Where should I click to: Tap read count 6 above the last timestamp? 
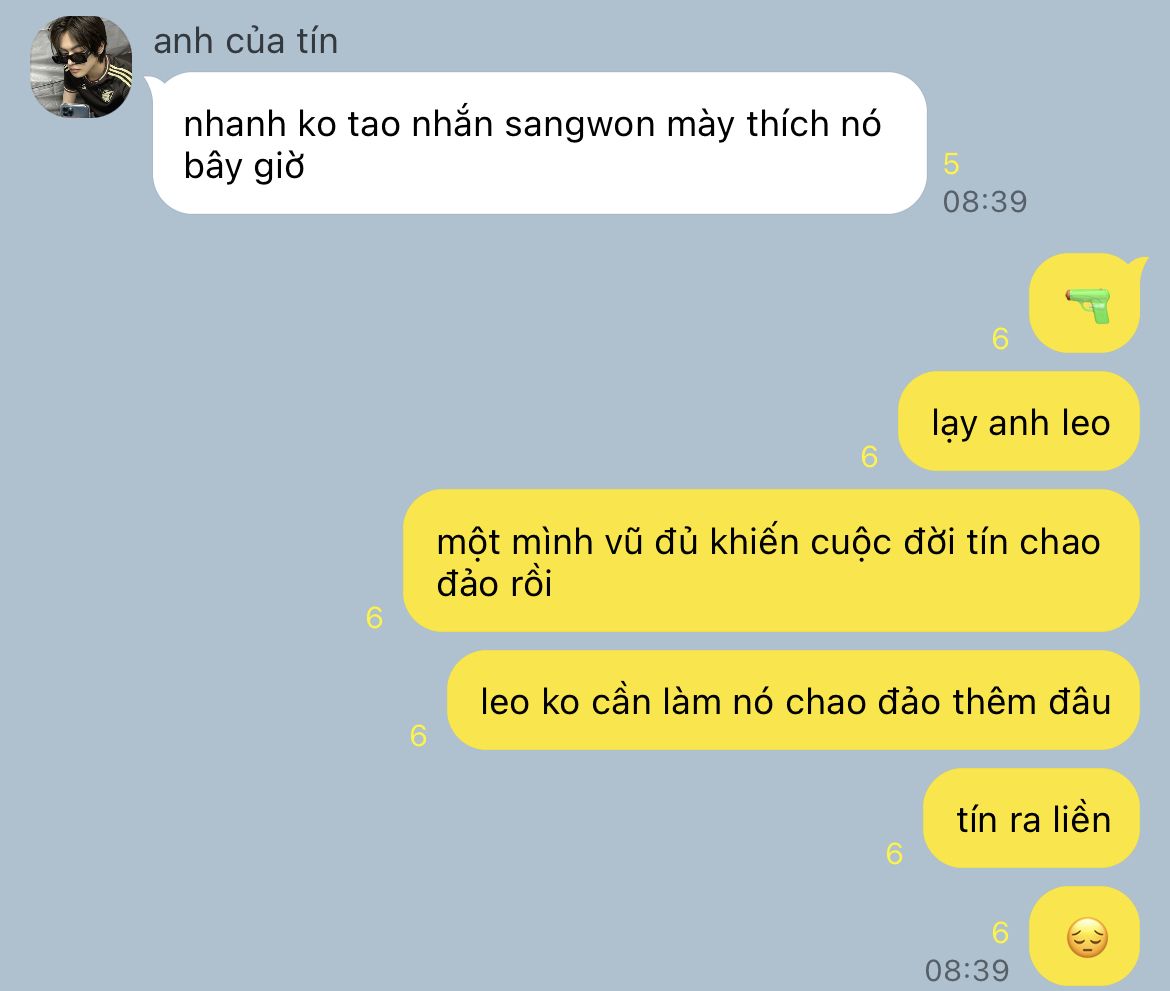[x=1001, y=933]
